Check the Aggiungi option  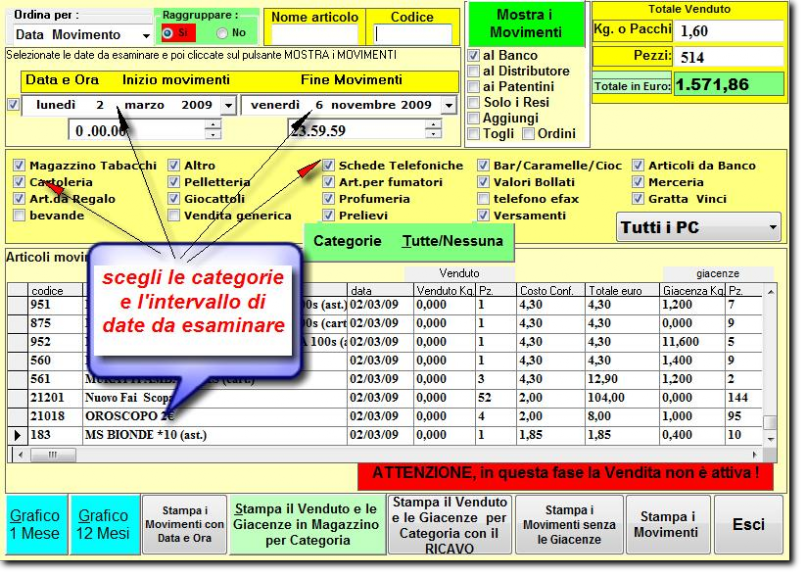(473, 118)
